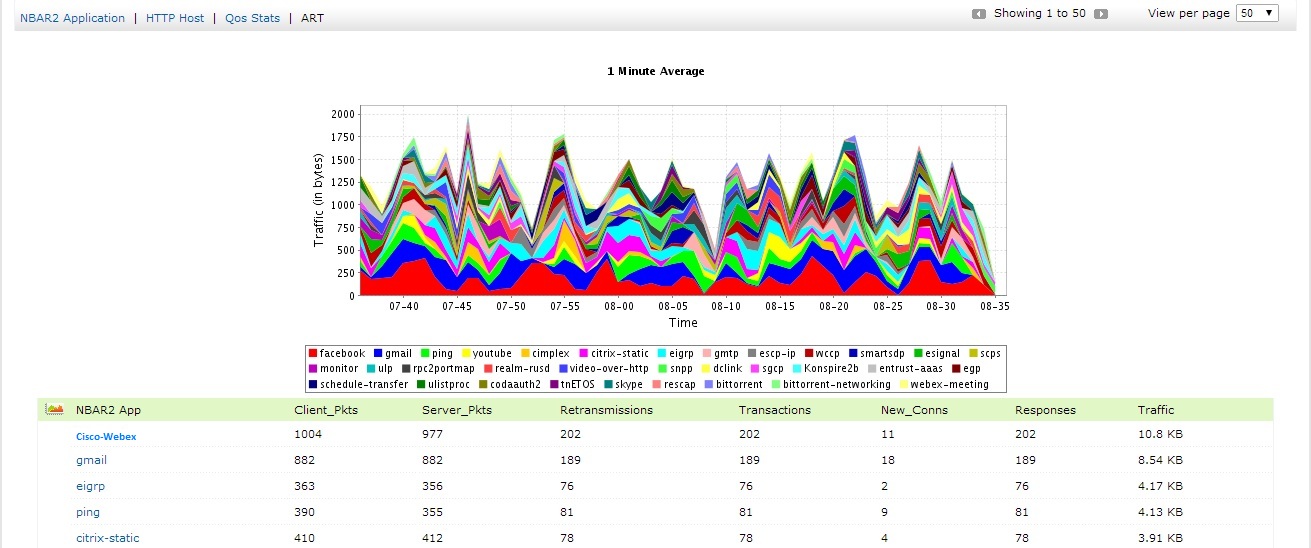Image resolution: width=1311 pixels, height=548 pixels.
Task: Click the schedule-transfer legend label
Action: [x=364, y=385]
